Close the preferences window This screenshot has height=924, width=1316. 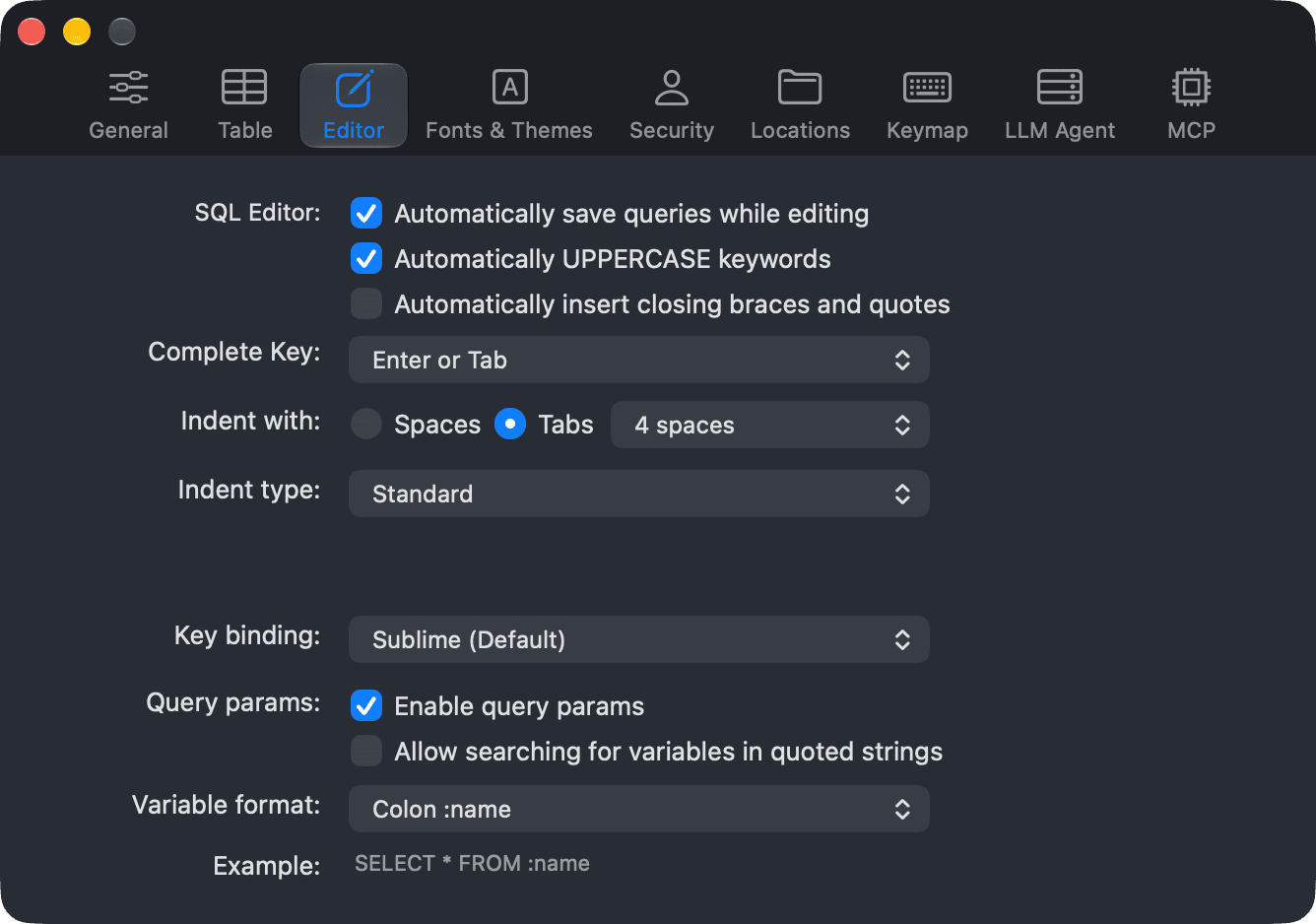[x=32, y=32]
